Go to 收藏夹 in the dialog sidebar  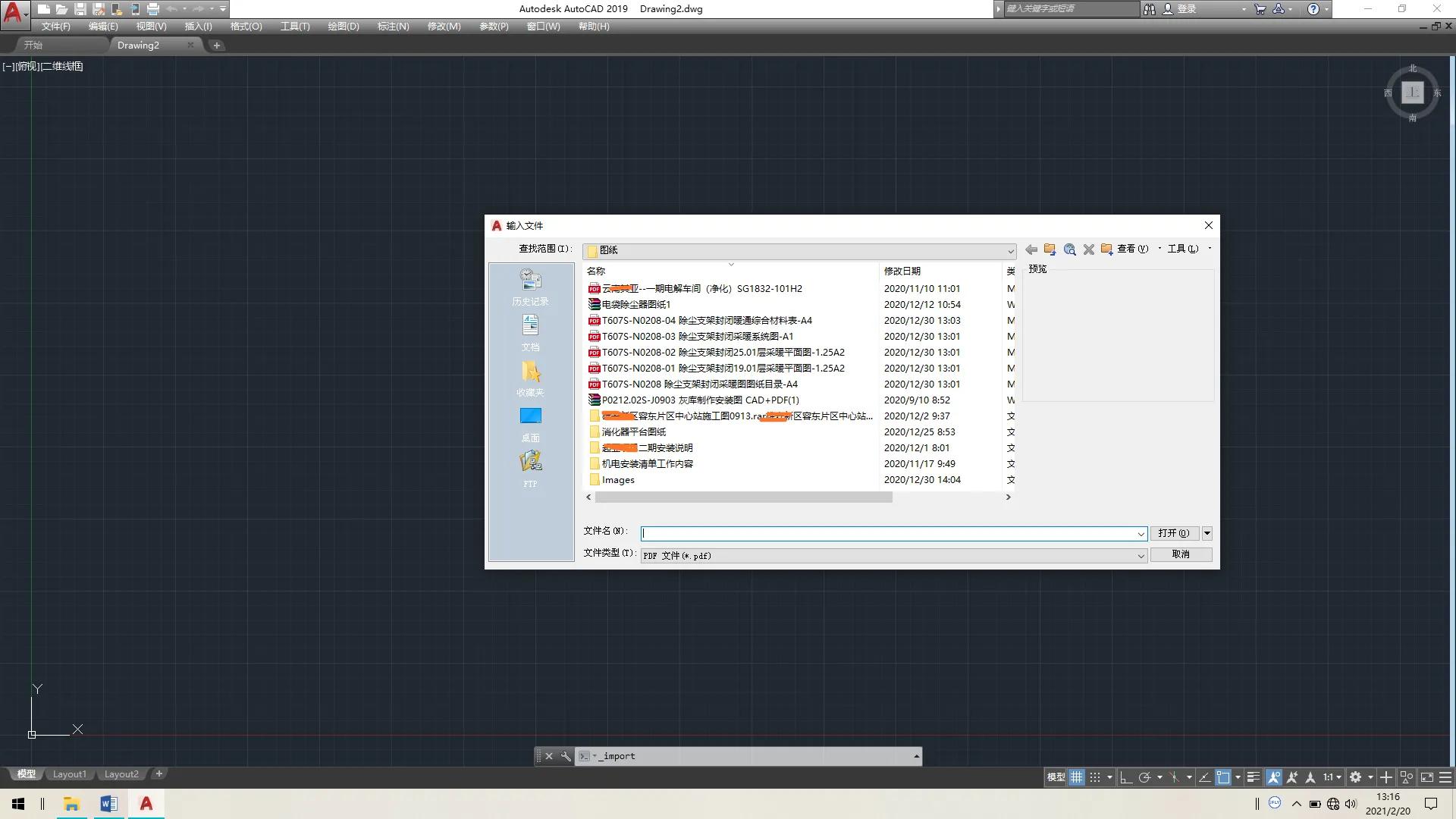click(530, 378)
